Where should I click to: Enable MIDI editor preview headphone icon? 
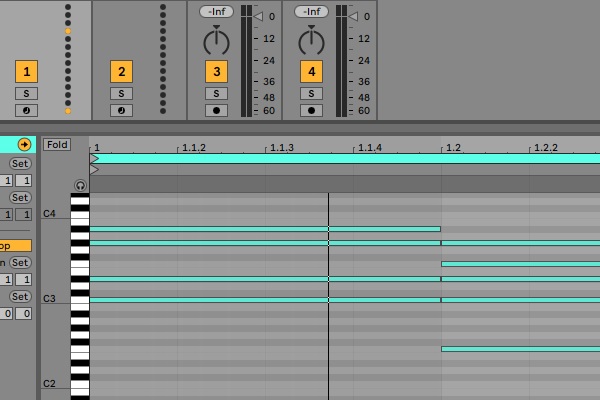pyautogui.click(x=80, y=186)
